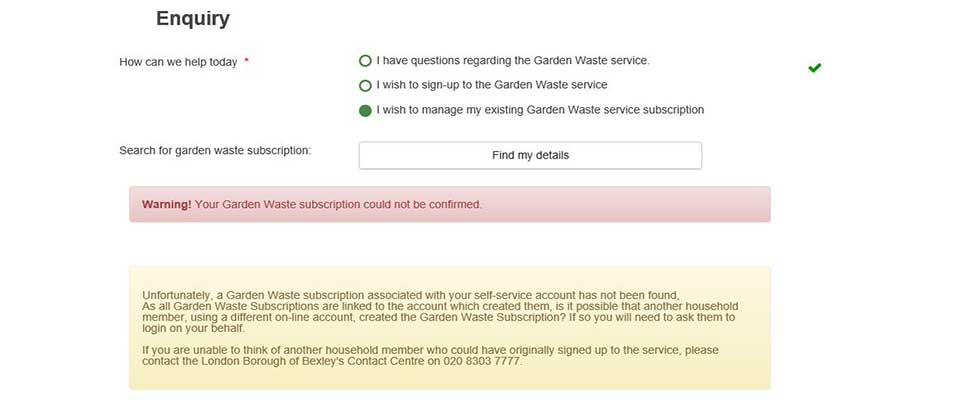Select the "manage my existing subscription" radio button
The height and width of the screenshot is (400, 958).
click(365, 110)
